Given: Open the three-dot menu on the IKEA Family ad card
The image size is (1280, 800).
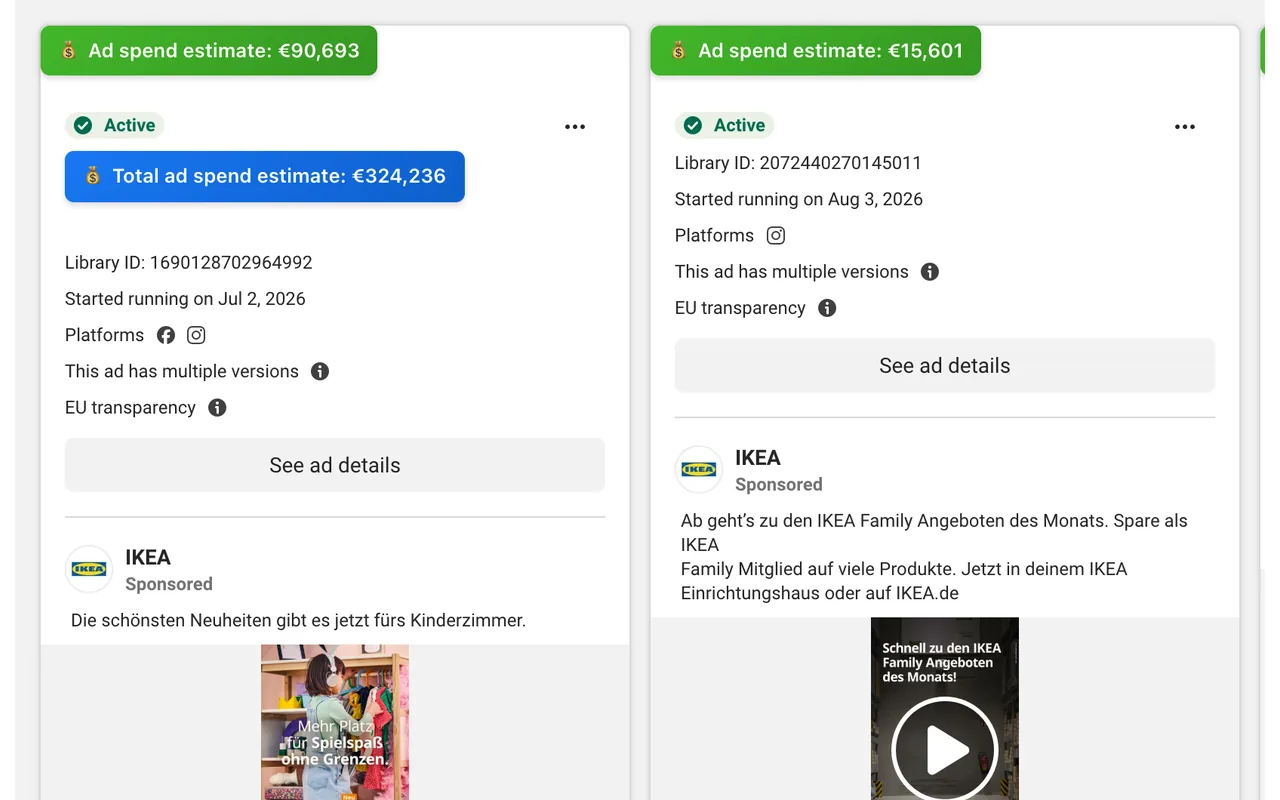Looking at the screenshot, I should pos(1185,127).
